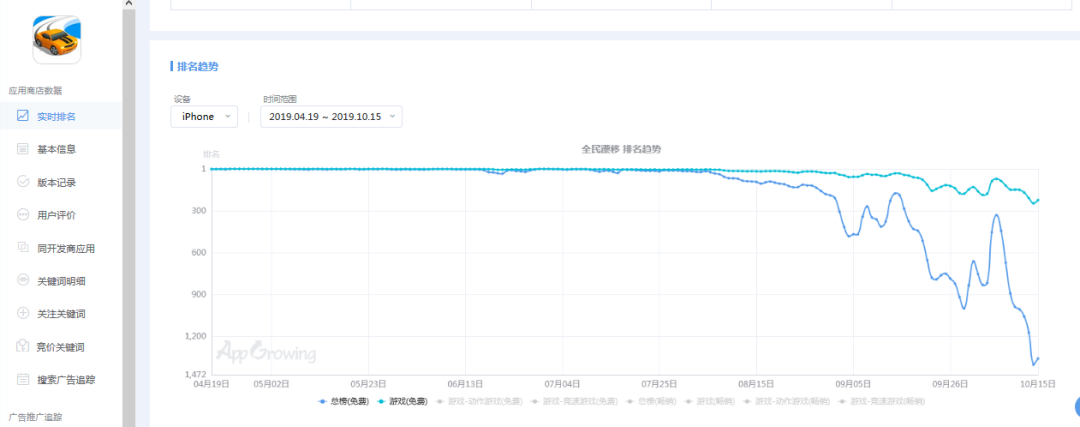Click the sidebar scrollbar up arrow
Viewport: 1080px width, 427px height.
129,4
